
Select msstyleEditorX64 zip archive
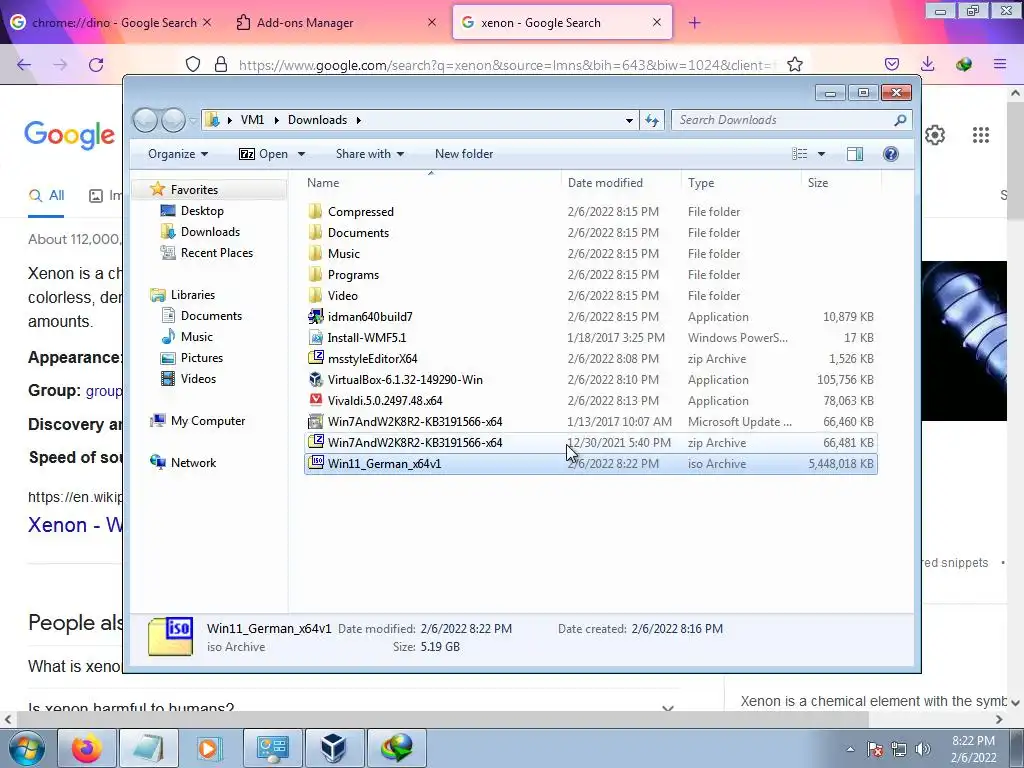click(x=372, y=359)
